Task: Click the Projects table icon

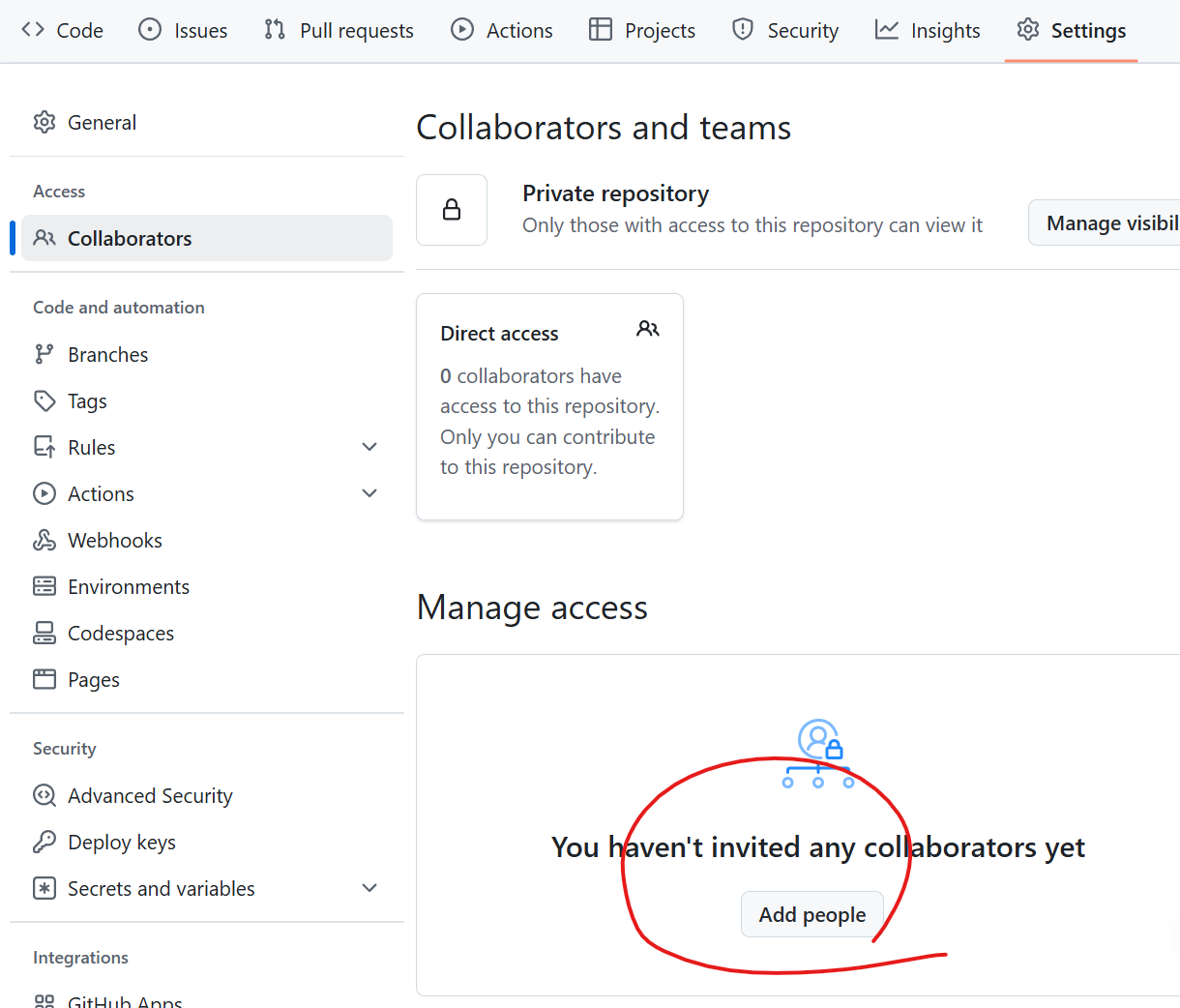Action: tap(601, 29)
